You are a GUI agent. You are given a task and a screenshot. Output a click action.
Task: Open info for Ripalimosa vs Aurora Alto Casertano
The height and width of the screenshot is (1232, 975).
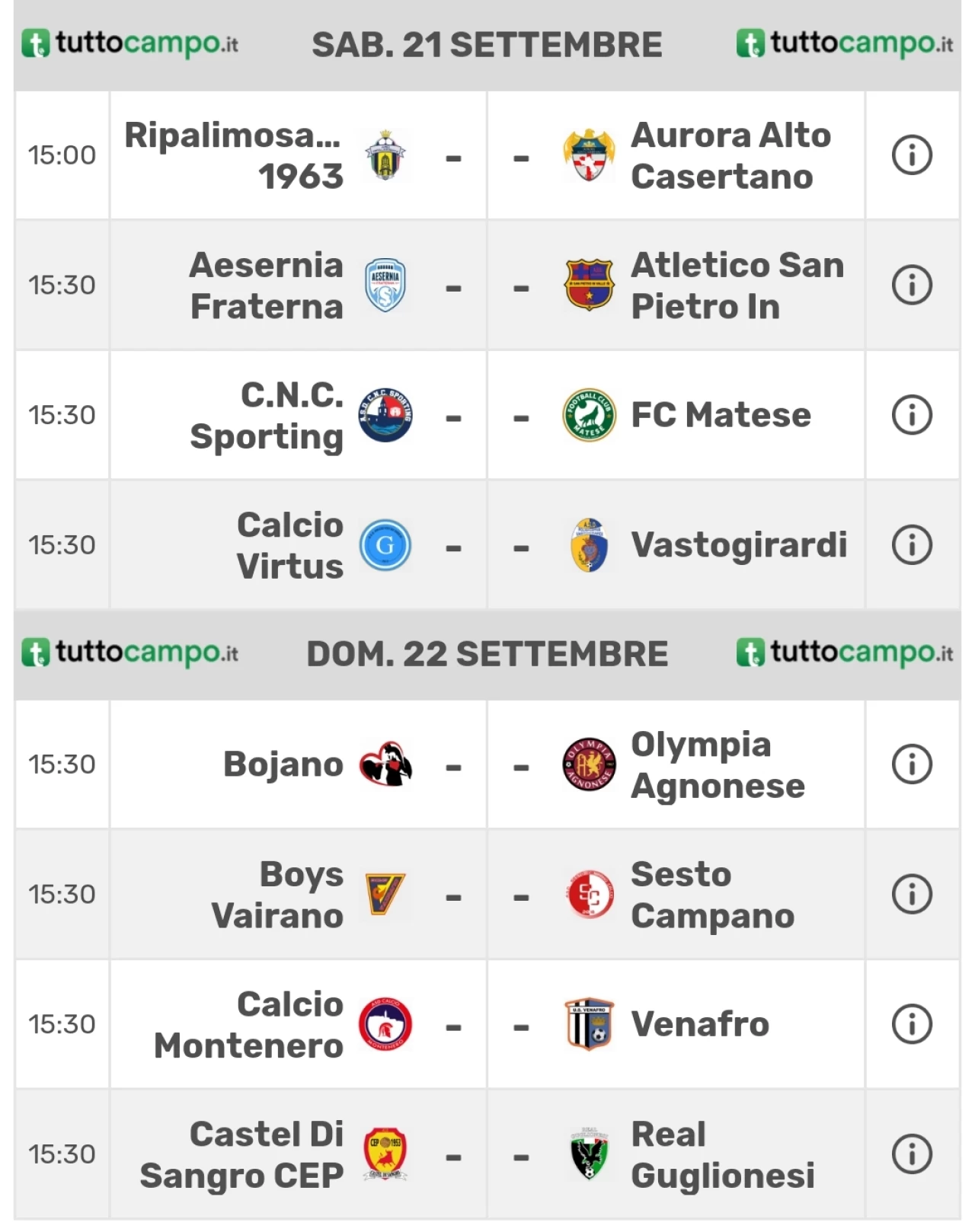pyautogui.click(x=912, y=155)
